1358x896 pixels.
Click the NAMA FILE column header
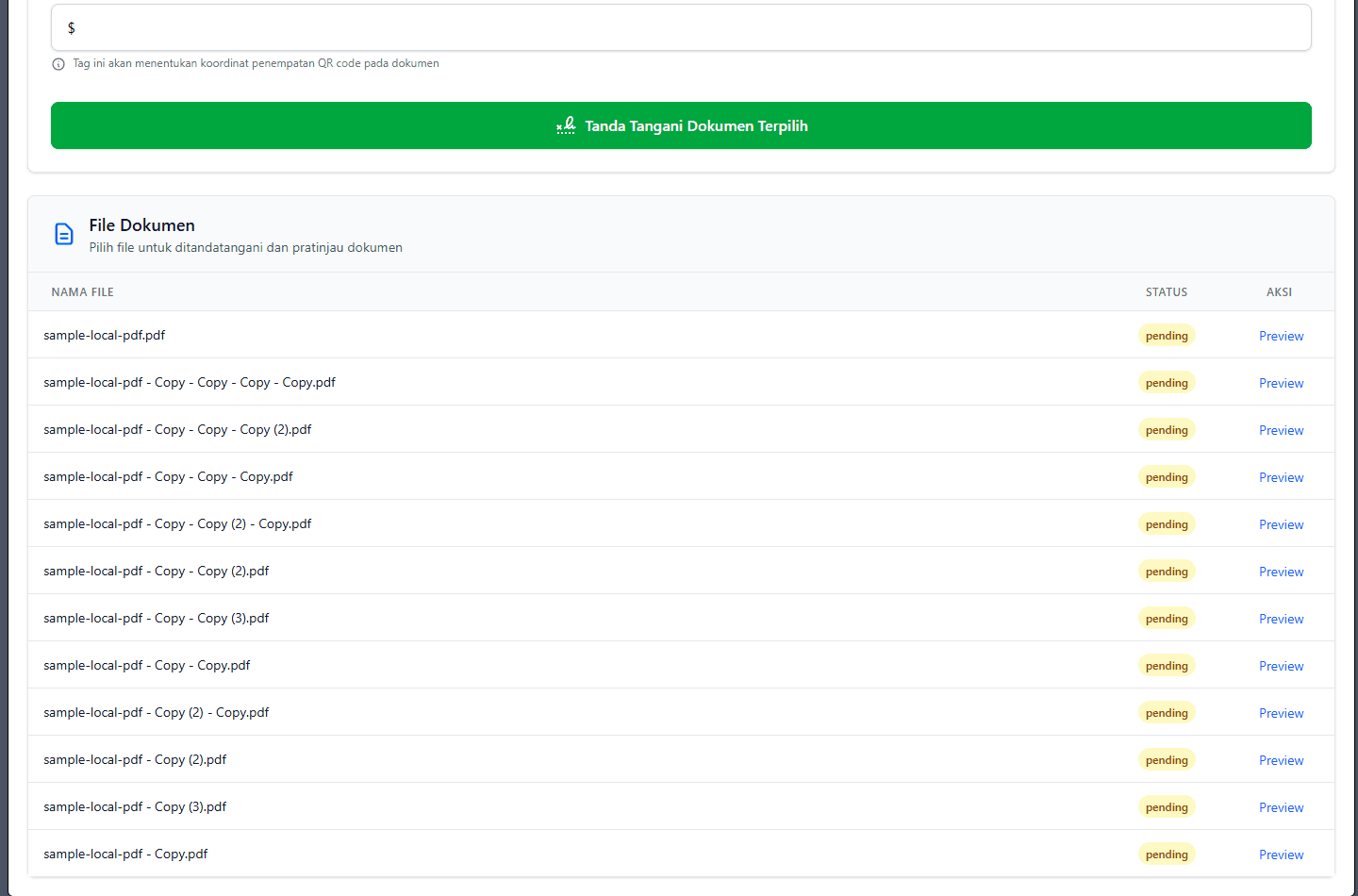pyautogui.click(x=82, y=292)
